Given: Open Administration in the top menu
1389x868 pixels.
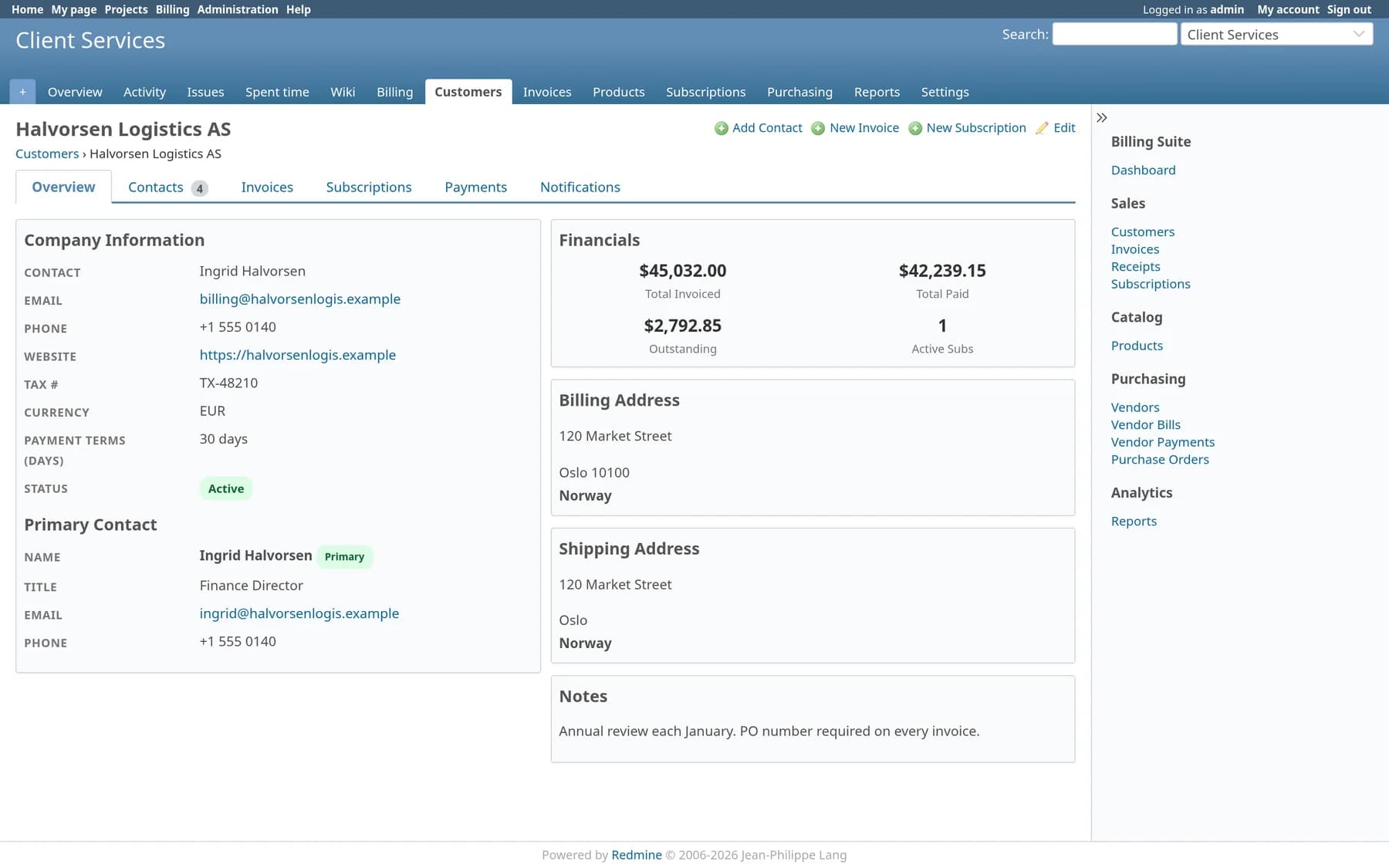Looking at the screenshot, I should coord(237,9).
